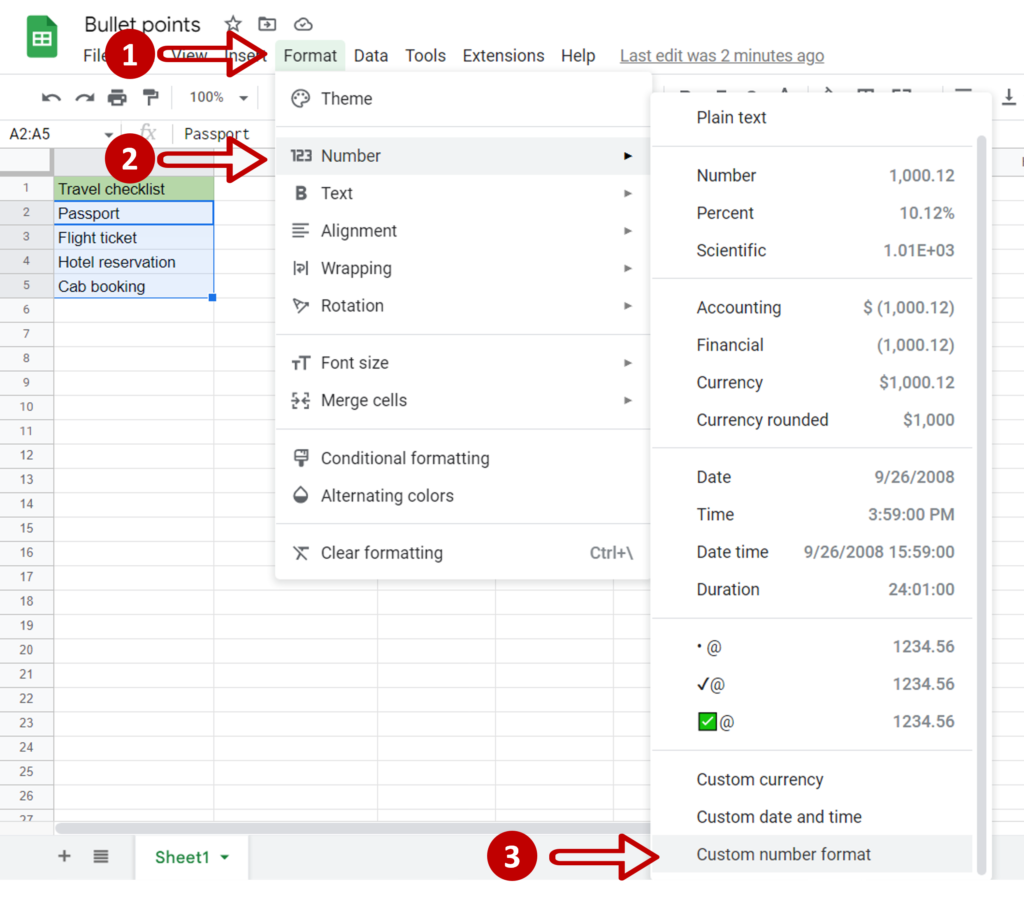Open the Help menu
The width and height of the screenshot is (1024, 897).
pyautogui.click(x=578, y=56)
